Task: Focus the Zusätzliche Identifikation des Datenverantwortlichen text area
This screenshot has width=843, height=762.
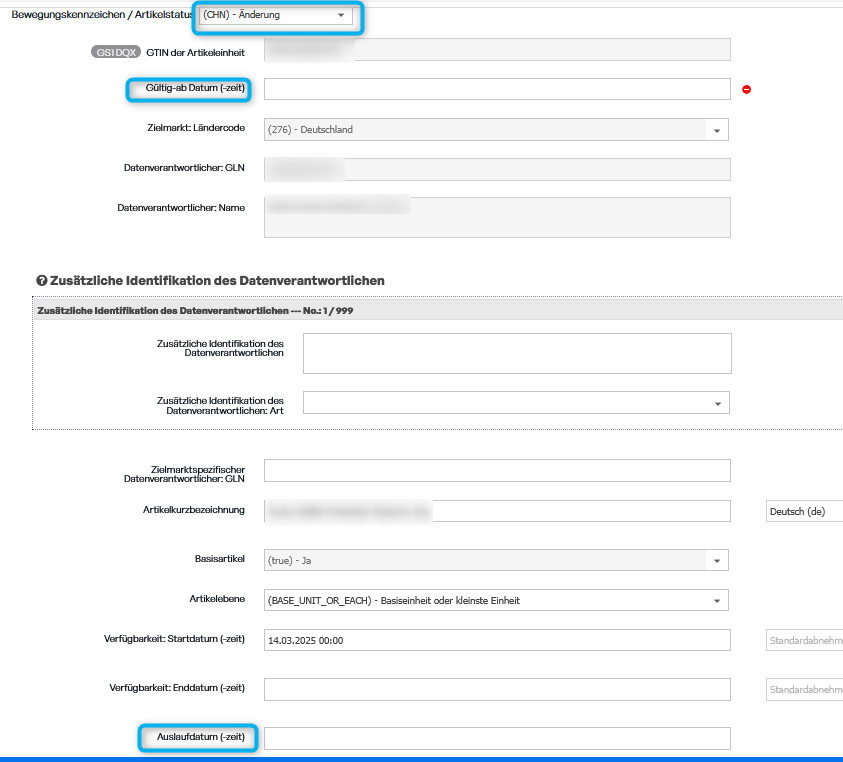Action: pyautogui.click(x=517, y=353)
